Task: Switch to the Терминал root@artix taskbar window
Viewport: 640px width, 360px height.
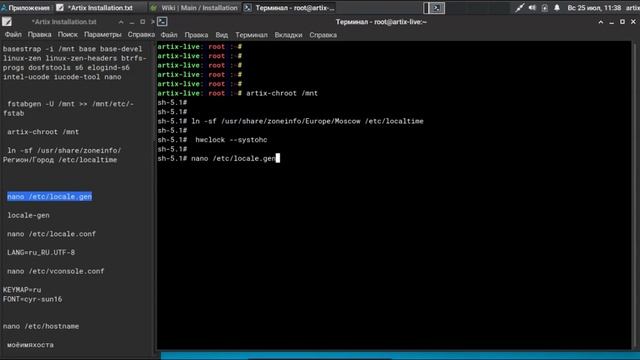Action: 290,8
